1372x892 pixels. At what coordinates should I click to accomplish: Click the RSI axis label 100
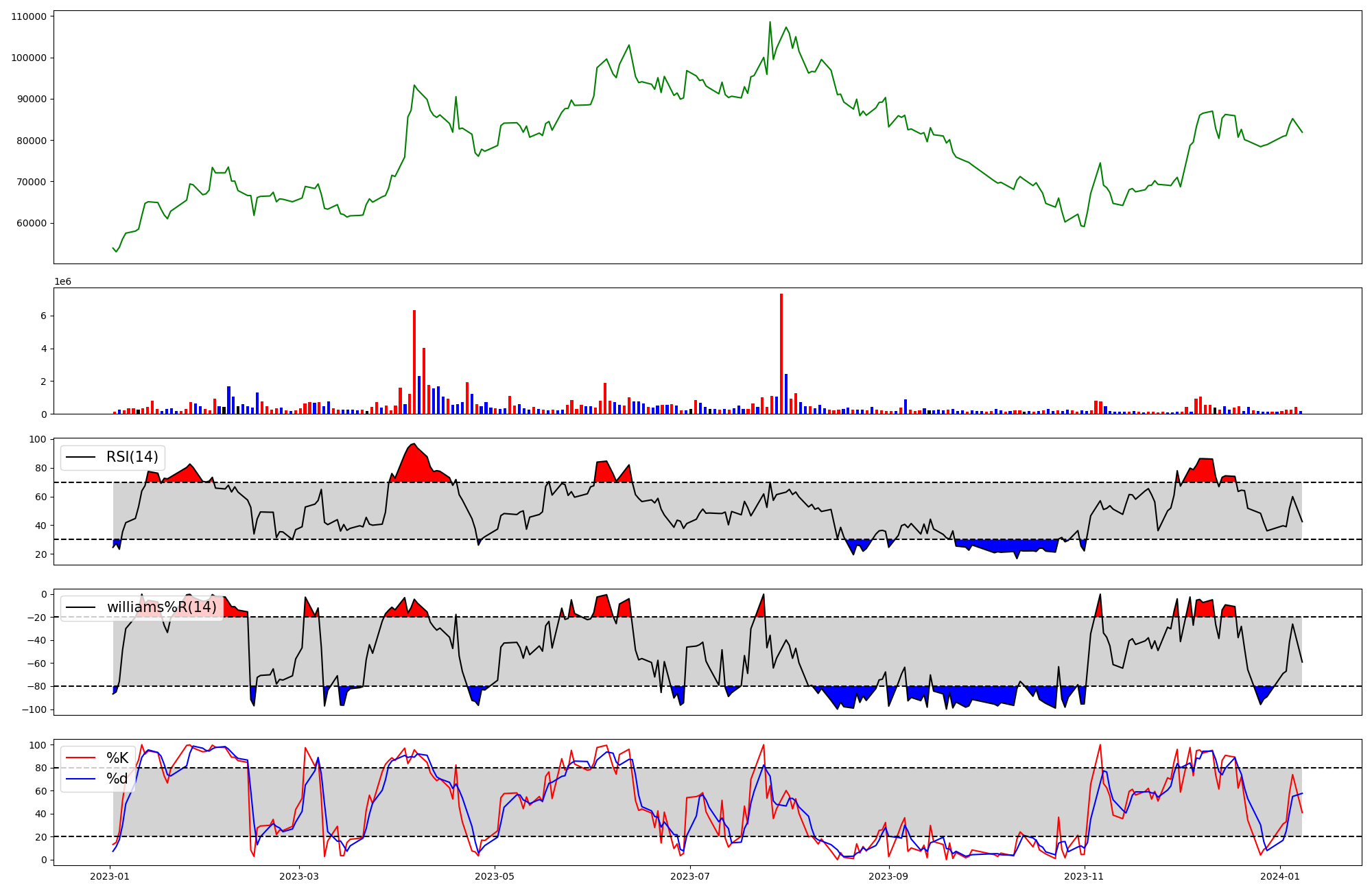tap(38, 439)
